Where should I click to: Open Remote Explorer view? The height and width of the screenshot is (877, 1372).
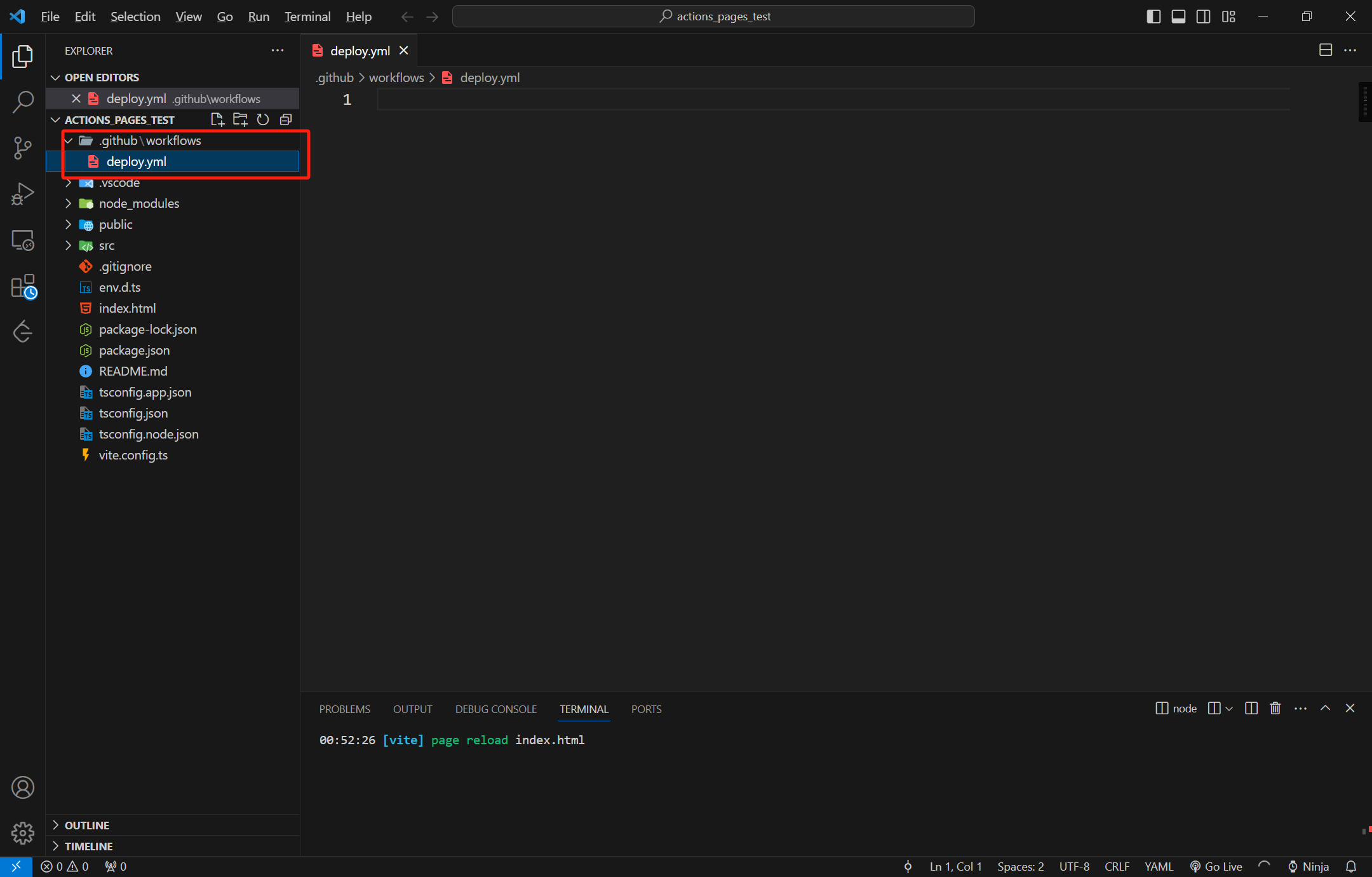coord(23,240)
